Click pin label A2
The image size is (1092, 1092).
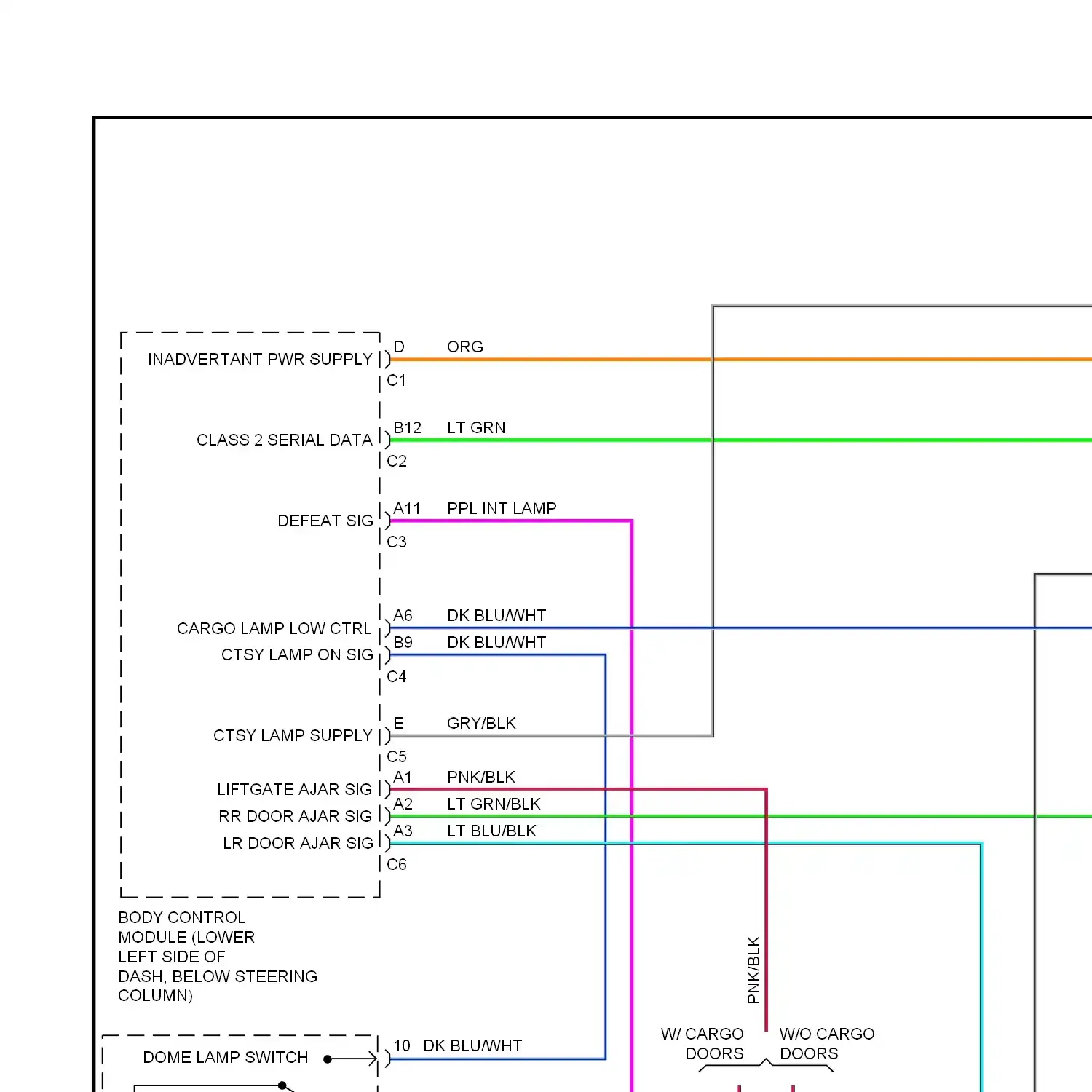coord(403,804)
